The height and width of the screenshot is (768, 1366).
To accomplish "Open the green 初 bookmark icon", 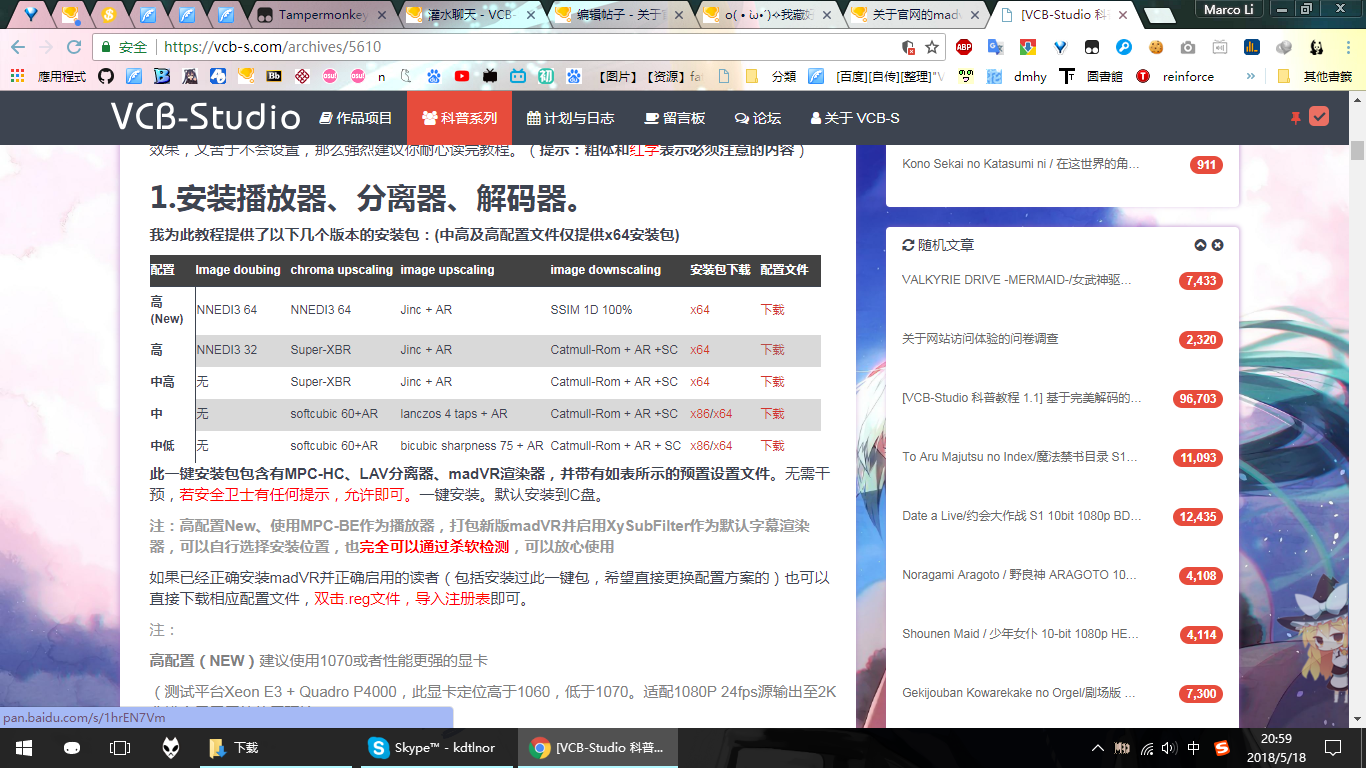I will (x=545, y=76).
